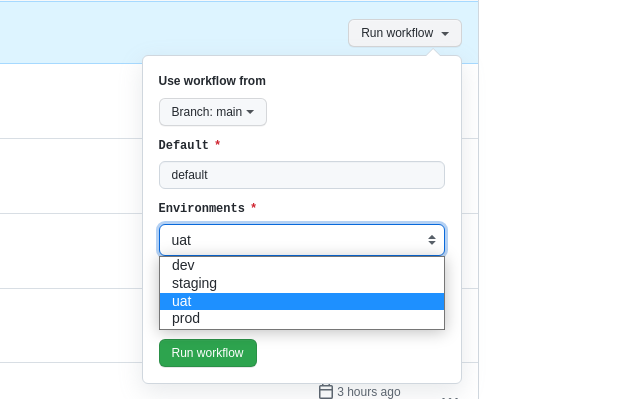Click the small caret next to Branch: main
The height and width of the screenshot is (399, 629).
coord(250,112)
